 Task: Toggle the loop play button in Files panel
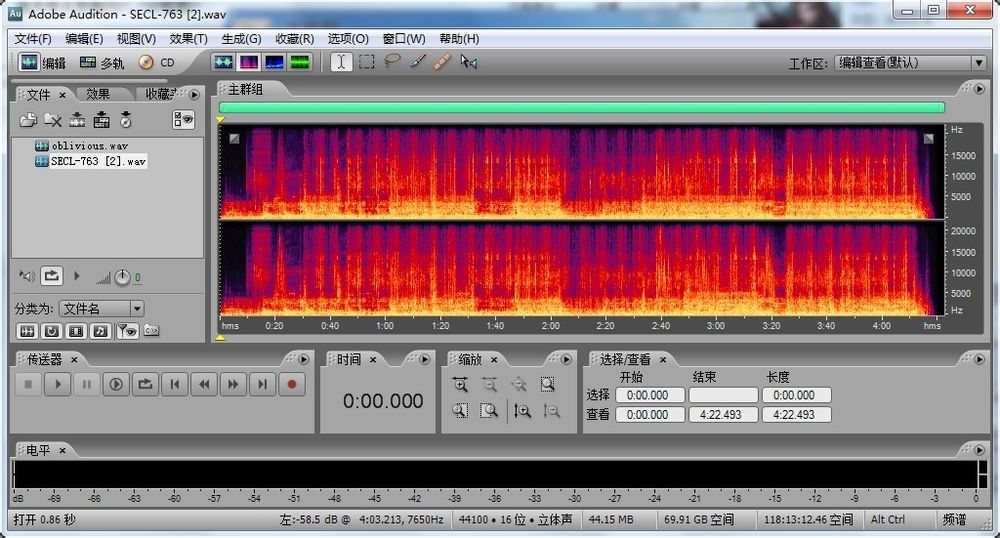52,275
